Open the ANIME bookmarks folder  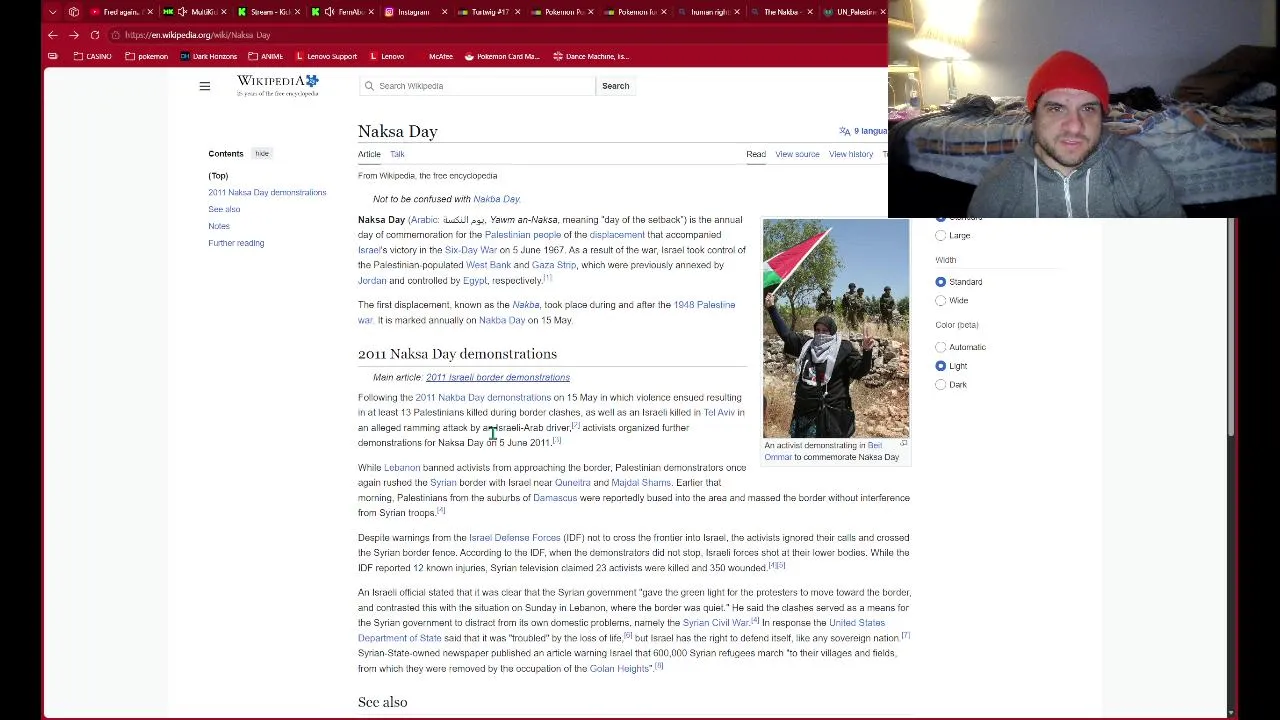[266, 56]
